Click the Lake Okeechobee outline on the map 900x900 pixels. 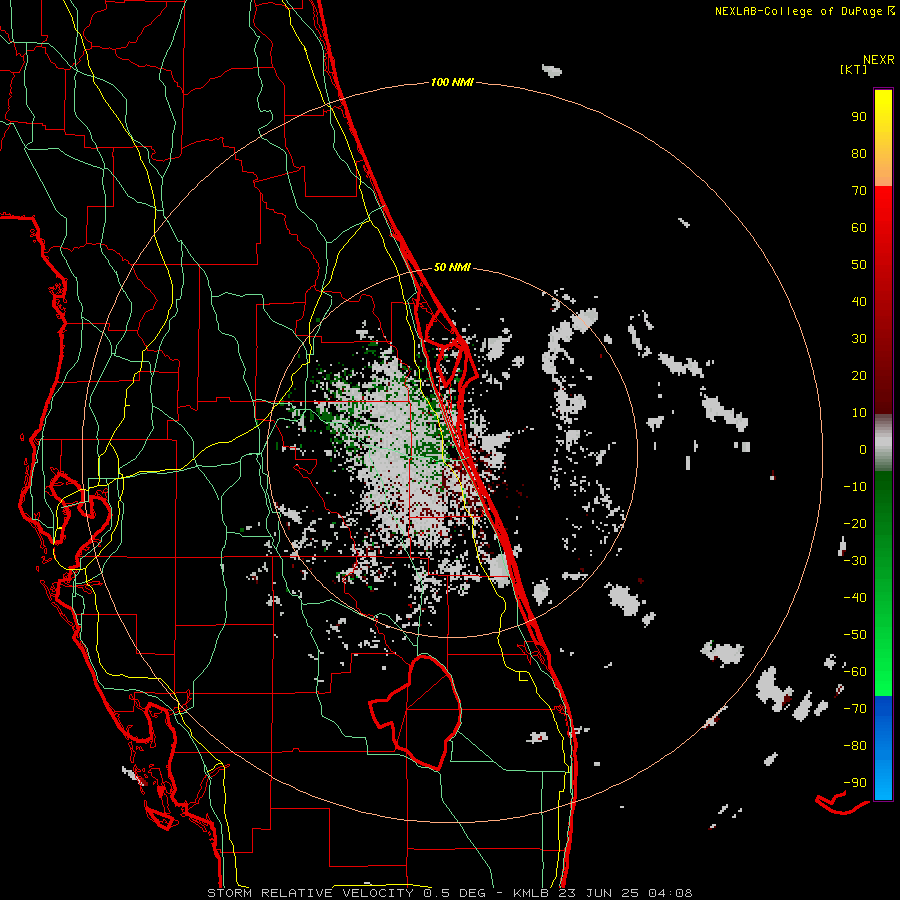[416, 712]
